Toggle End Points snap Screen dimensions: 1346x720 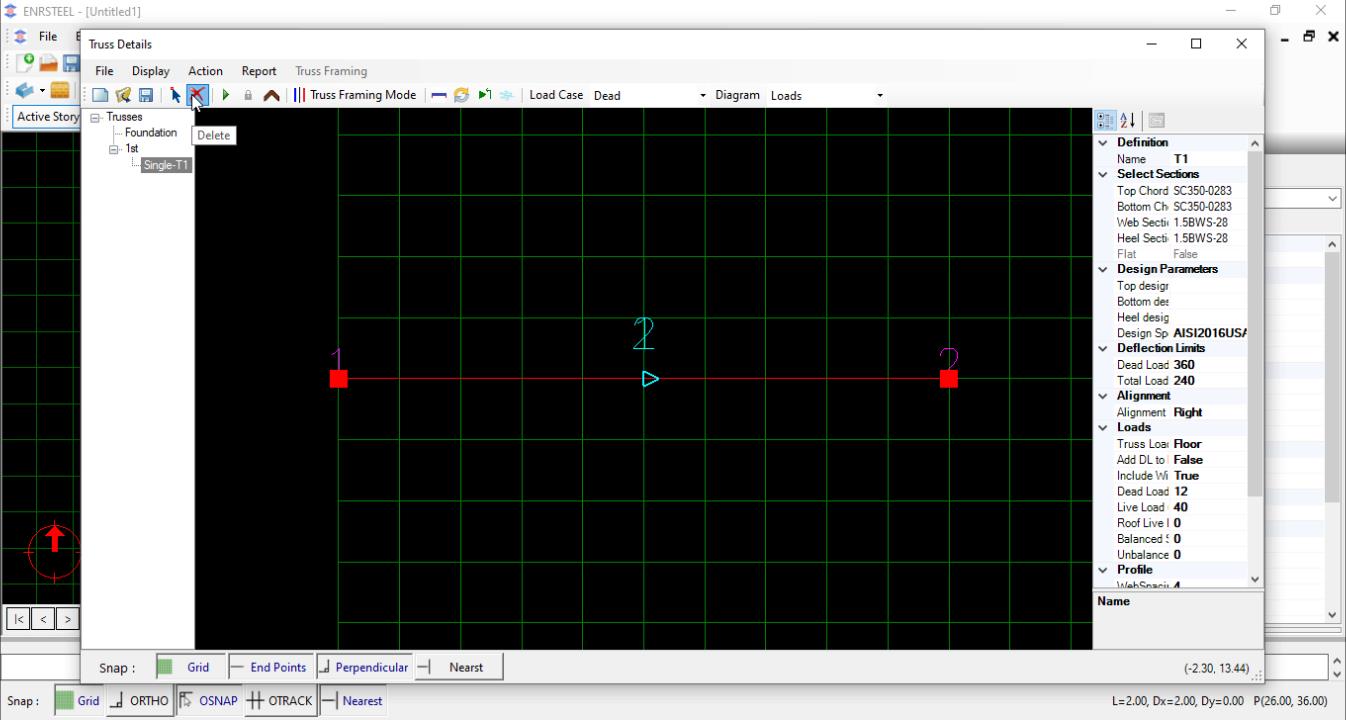(268, 667)
